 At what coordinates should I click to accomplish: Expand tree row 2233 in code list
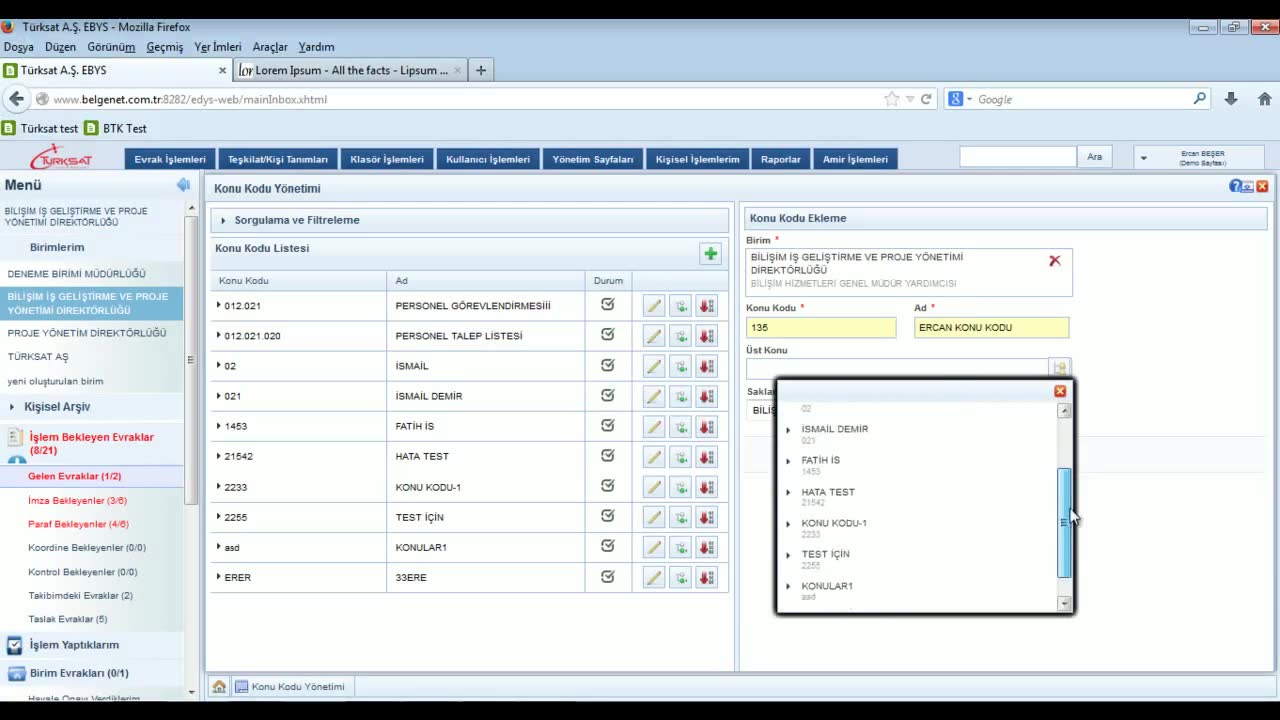click(219, 487)
